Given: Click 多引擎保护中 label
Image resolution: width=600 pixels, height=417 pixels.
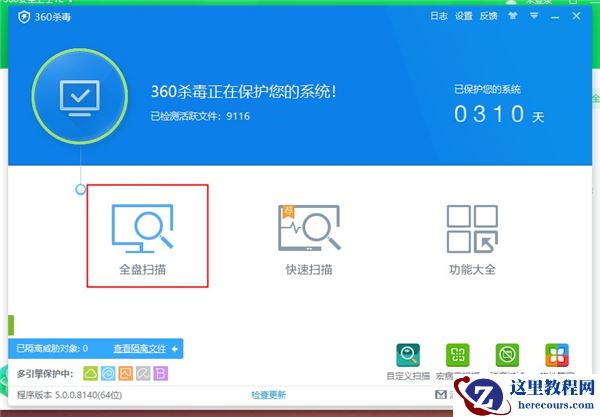Looking at the screenshot, I should [45, 374].
